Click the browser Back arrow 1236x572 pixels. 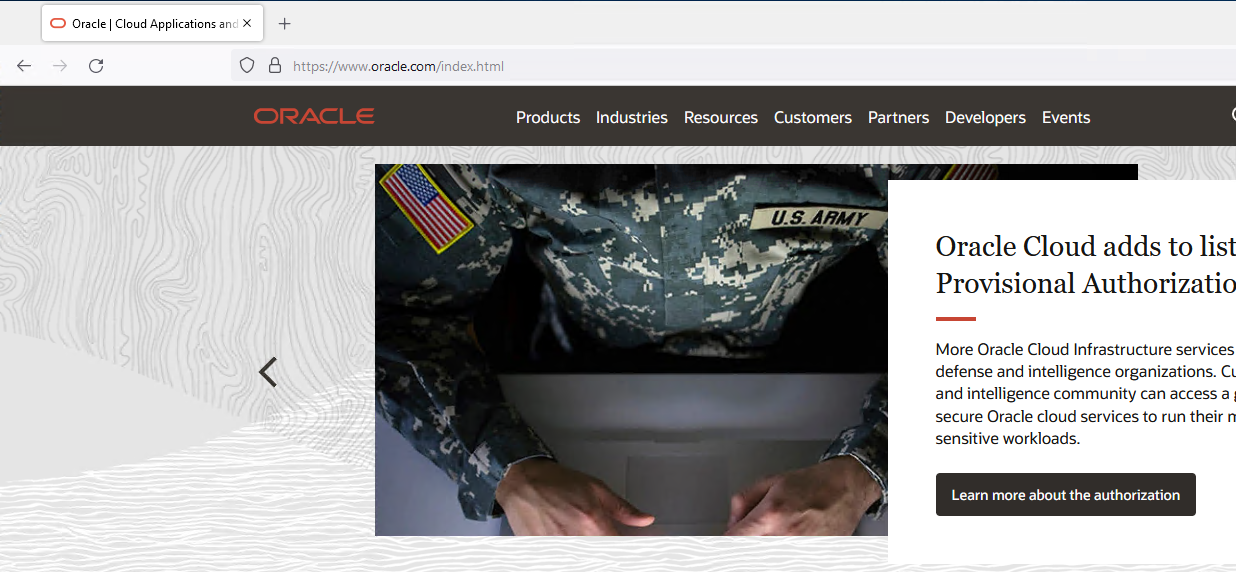pyautogui.click(x=24, y=66)
